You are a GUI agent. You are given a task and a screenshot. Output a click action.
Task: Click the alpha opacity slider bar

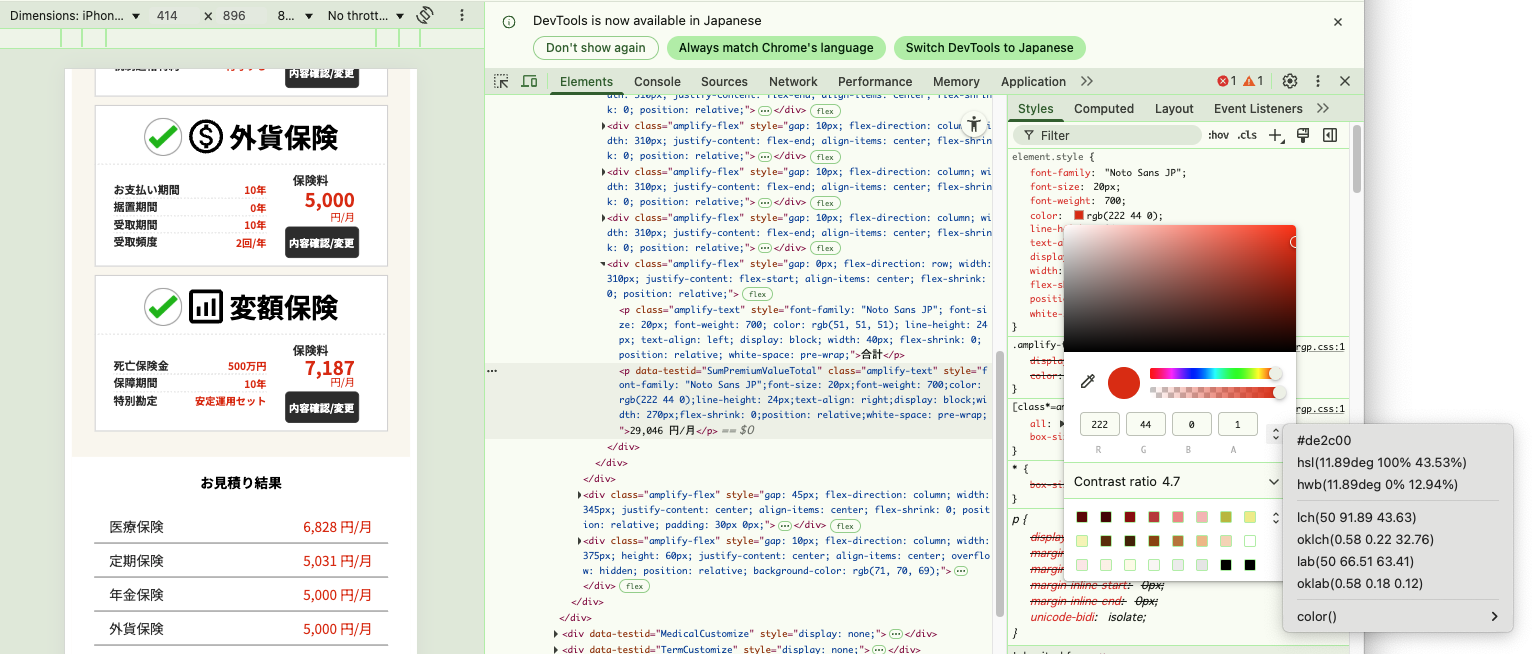[x=1214, y=392]
